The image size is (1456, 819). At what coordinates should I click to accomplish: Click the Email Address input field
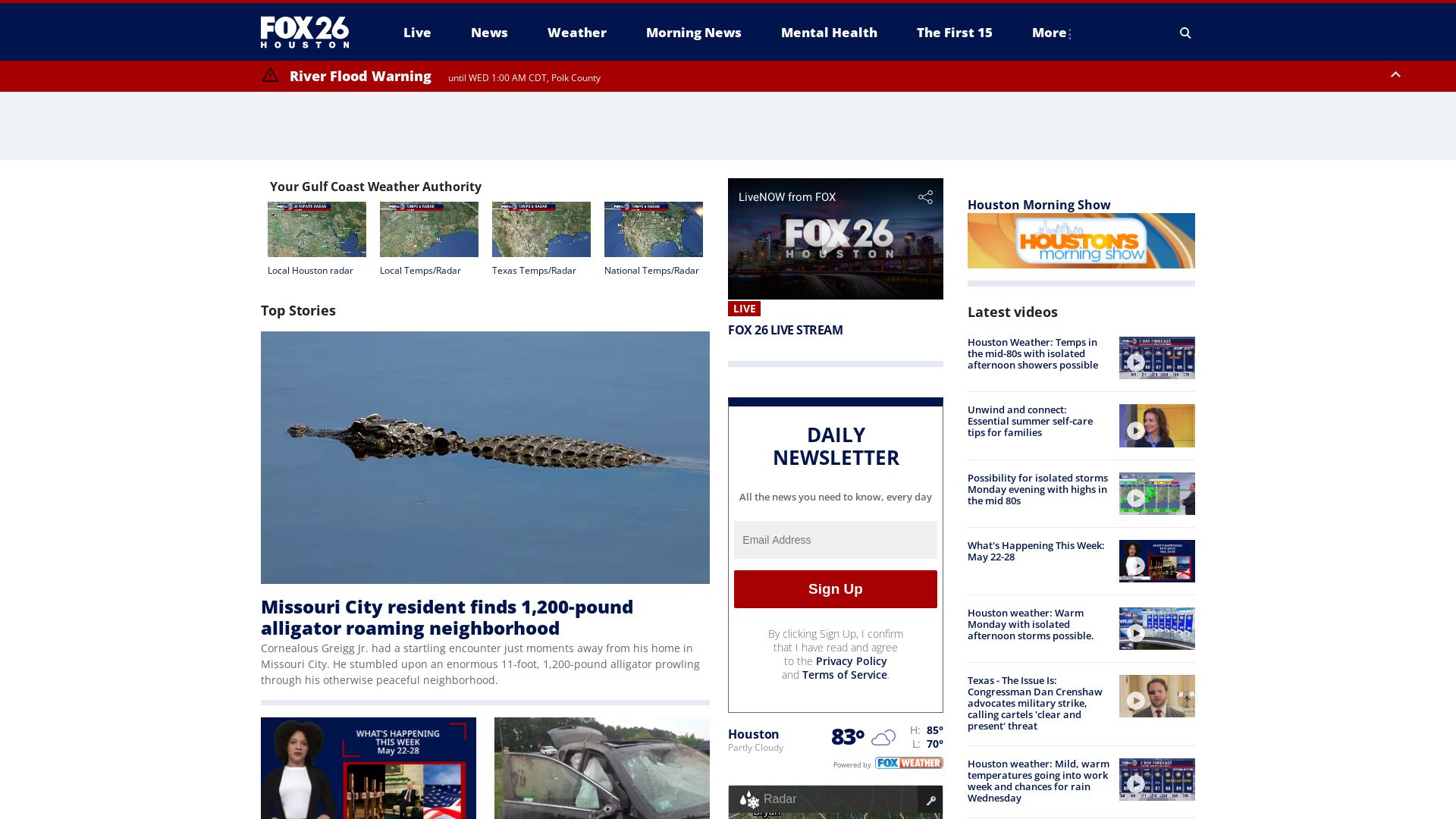click(x=836, y=540)
